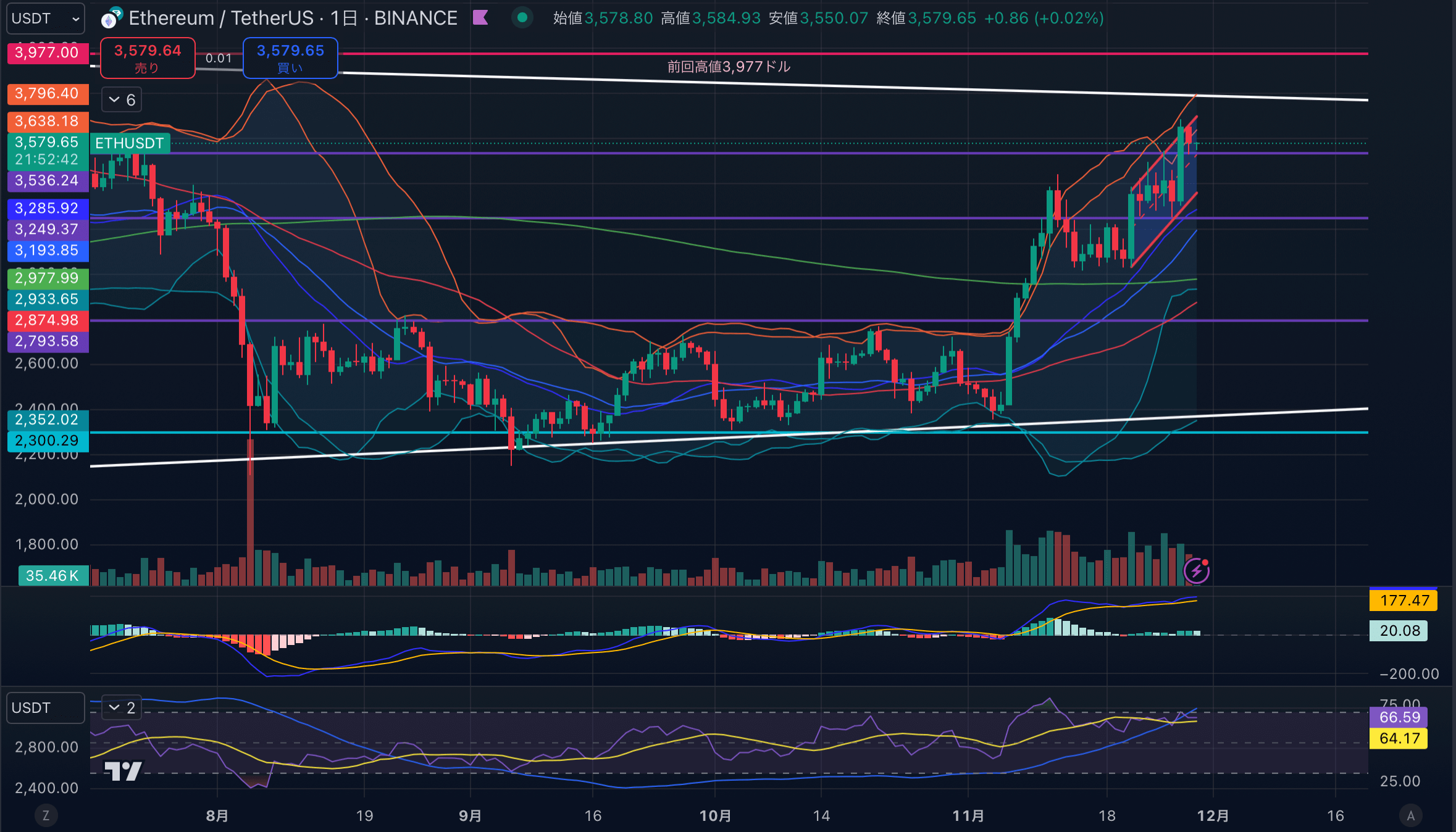Open the USDT dropdown in the lower pane
The width and height of the screenshot is (1456, 832).
[46, 708]
